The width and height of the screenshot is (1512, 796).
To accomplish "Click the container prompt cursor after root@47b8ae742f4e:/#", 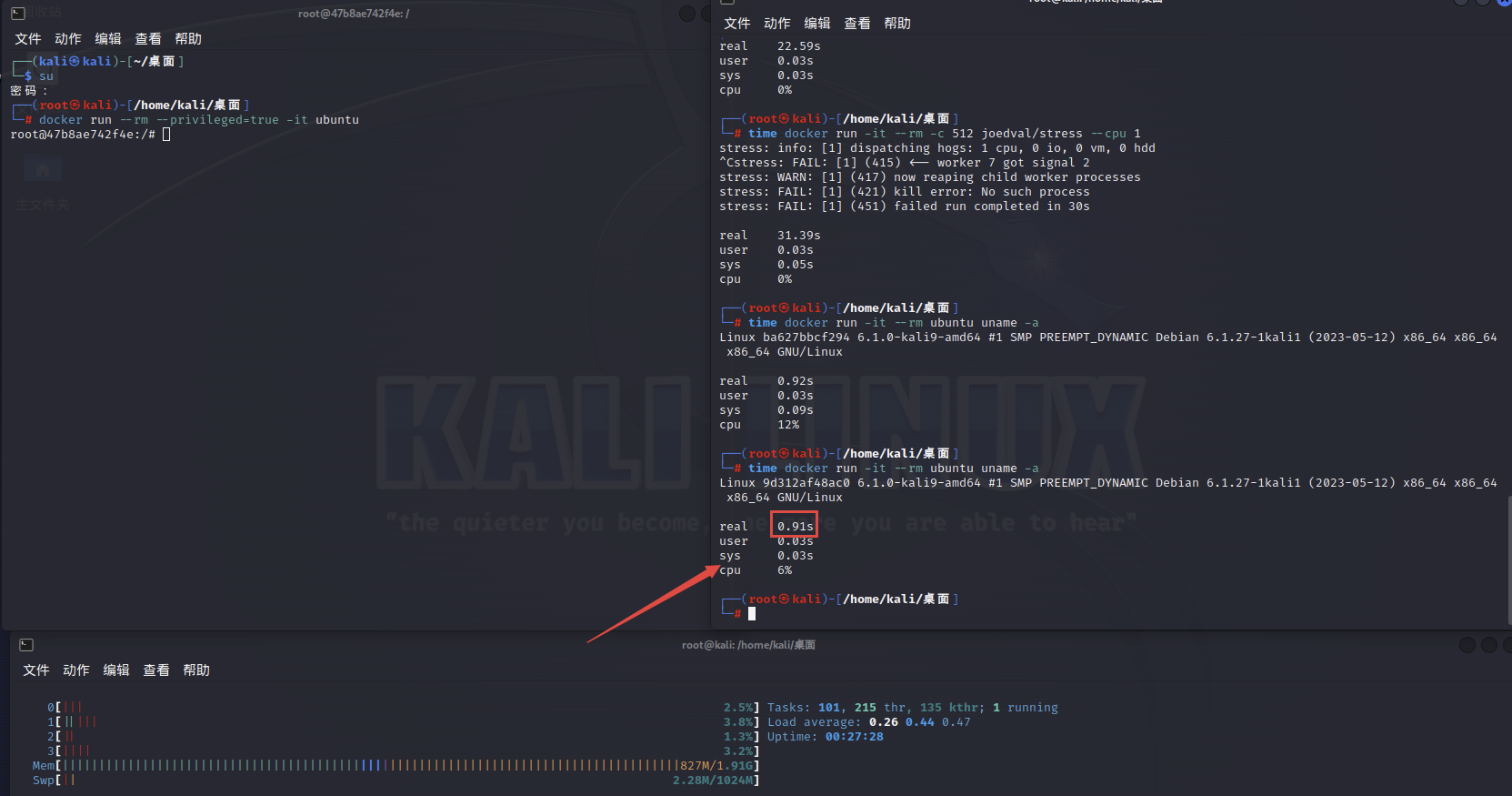I will (166, 135).
